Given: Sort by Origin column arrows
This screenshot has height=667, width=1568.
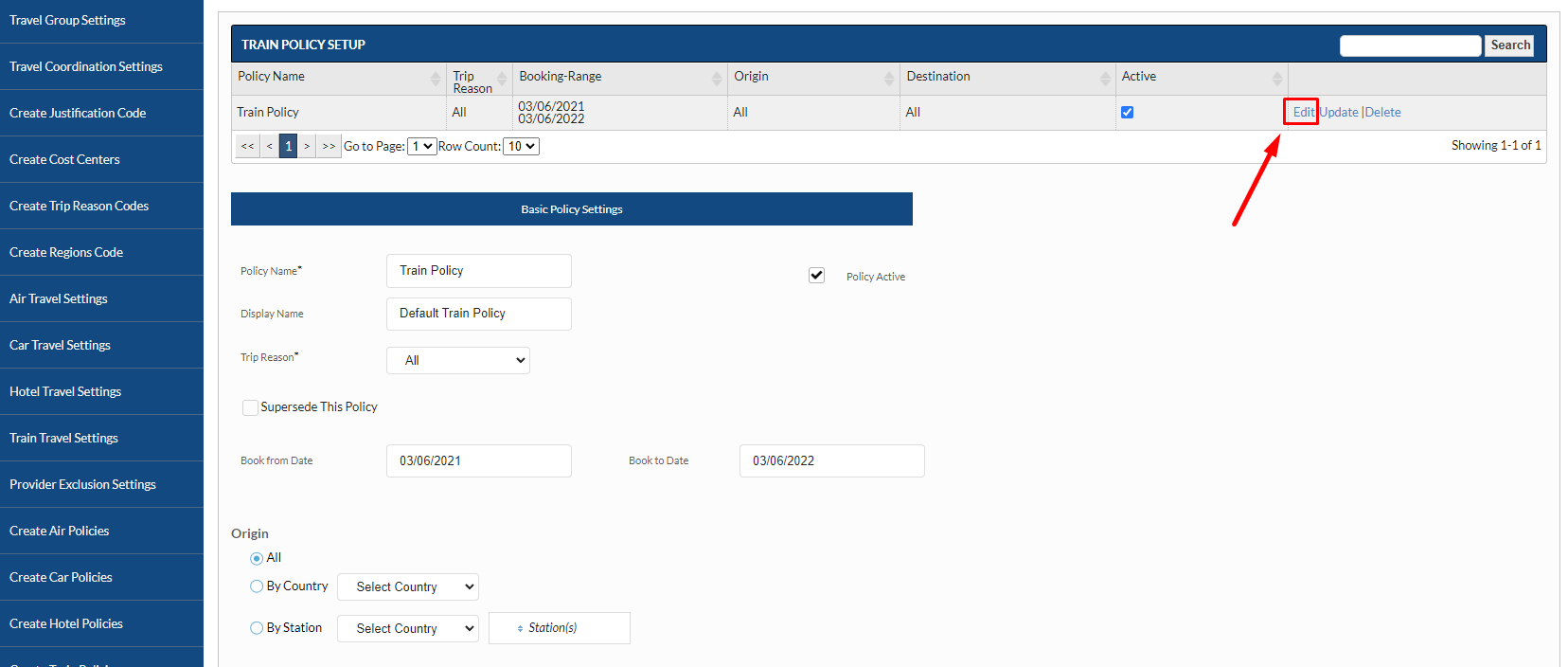Looking at the screenshot, I should [889, 79].
